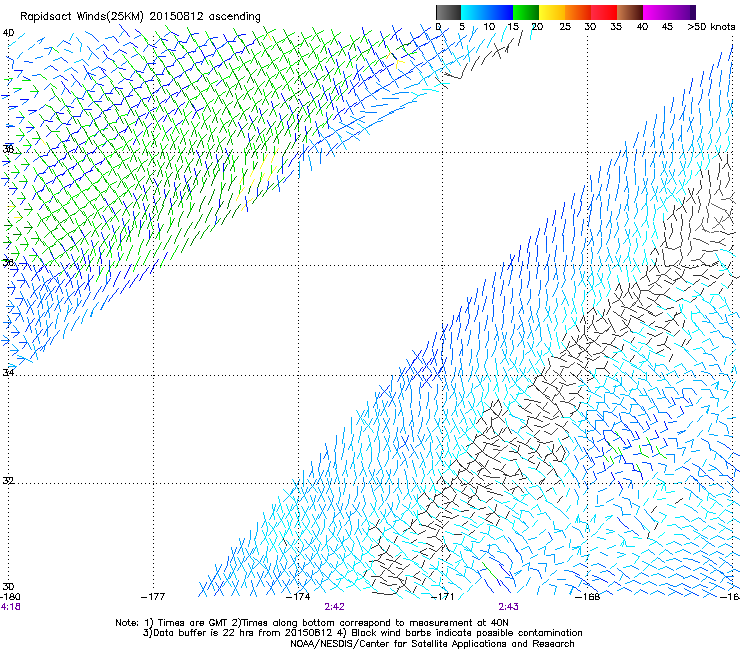Select the orange 25-30 knots legend swatch
Image resolution: width=740 pixels, height=650 pixels.
[x=578, y=12]
